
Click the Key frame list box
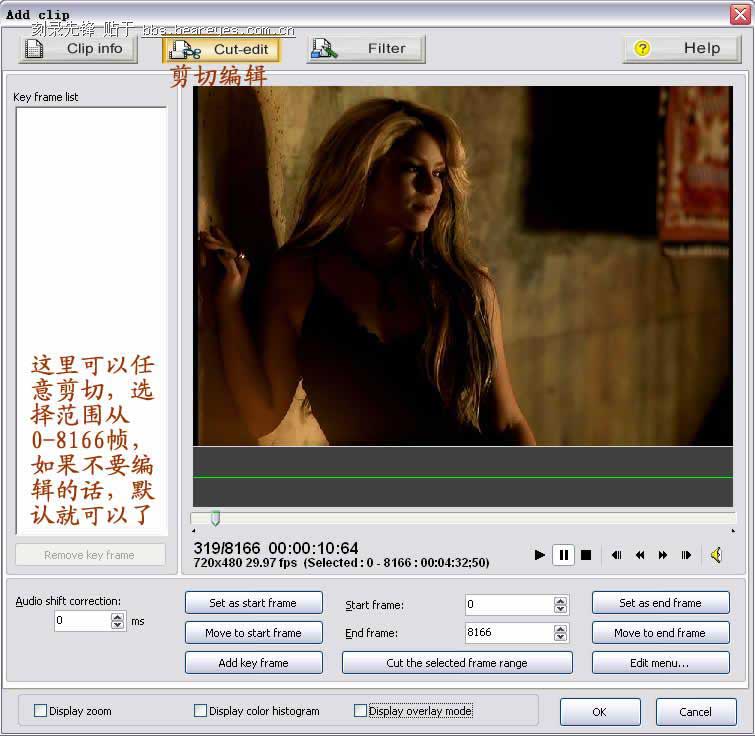(91, 321)
